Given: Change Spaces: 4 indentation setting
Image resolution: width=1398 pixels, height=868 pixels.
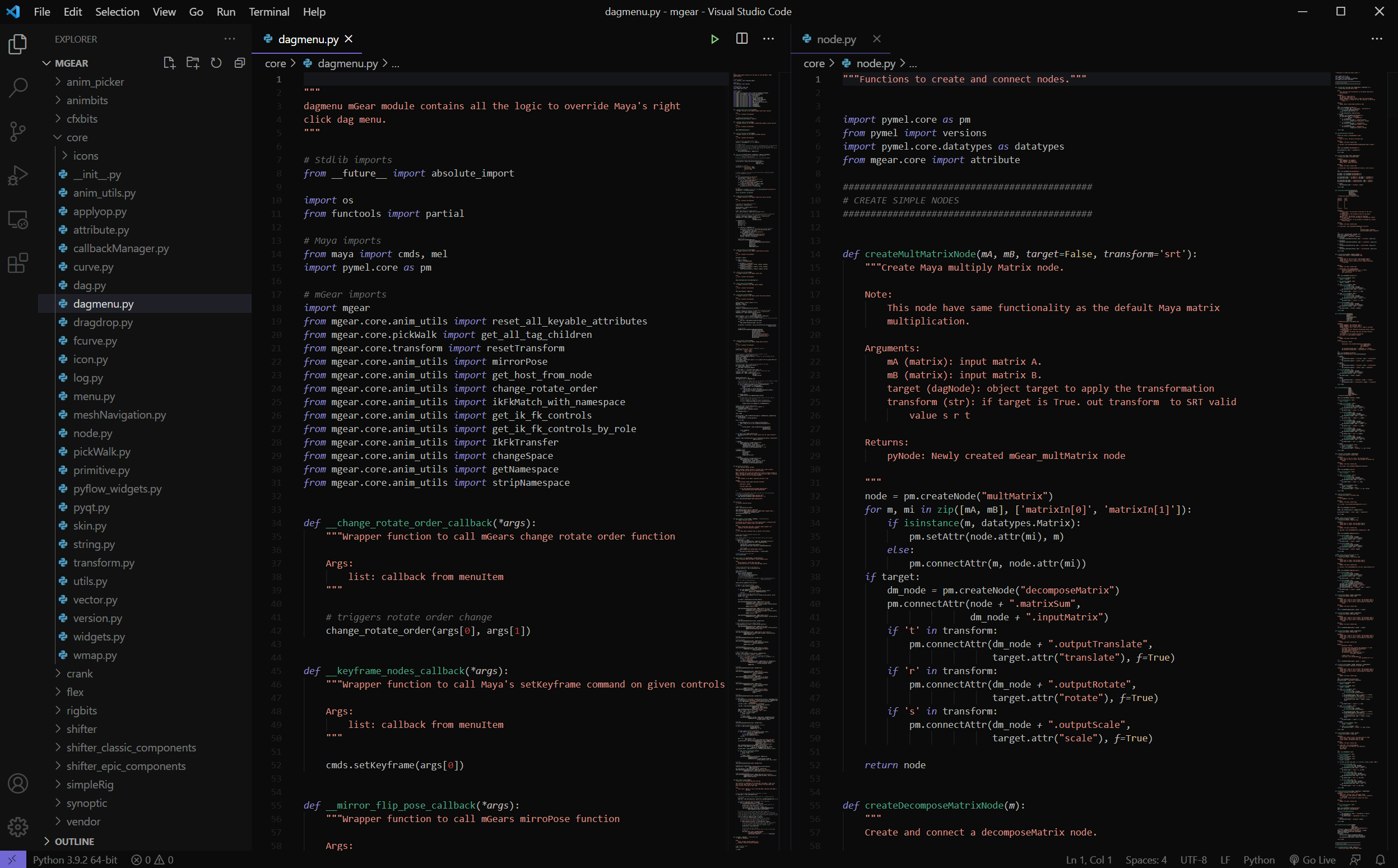Looking at the screenshot, I should tap(1145, 860).
